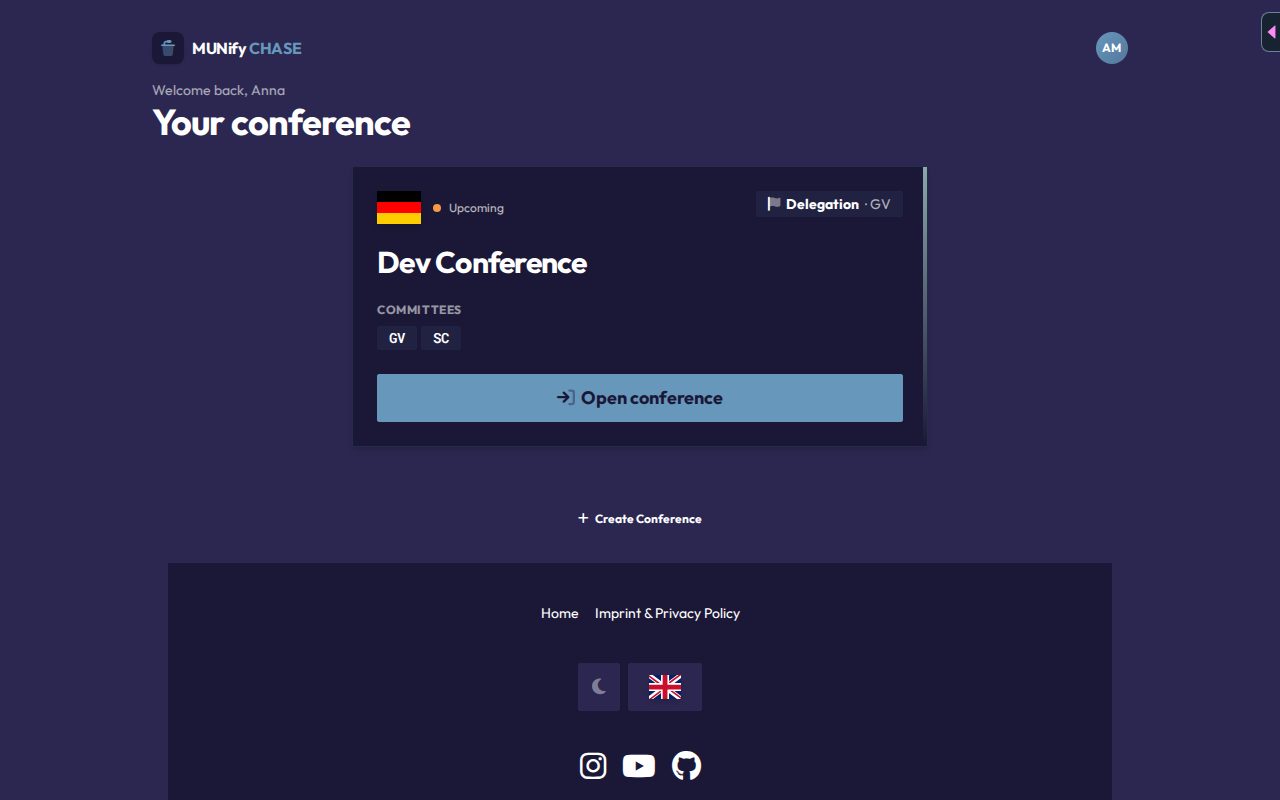This screenshot has width=1280, height=800.
Task: Click the Welcome back, Anna text
Action: [x=219, y=90]
